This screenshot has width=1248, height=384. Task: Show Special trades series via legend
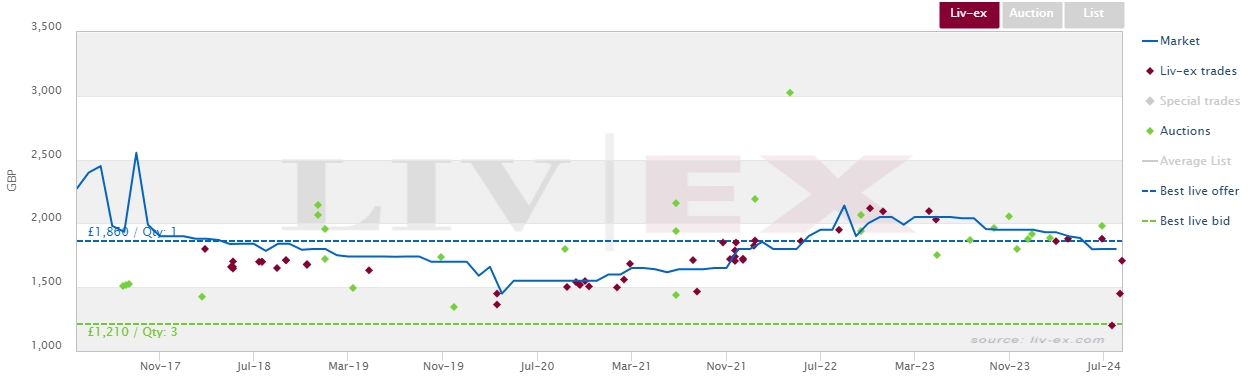[x=1191, y=101]
